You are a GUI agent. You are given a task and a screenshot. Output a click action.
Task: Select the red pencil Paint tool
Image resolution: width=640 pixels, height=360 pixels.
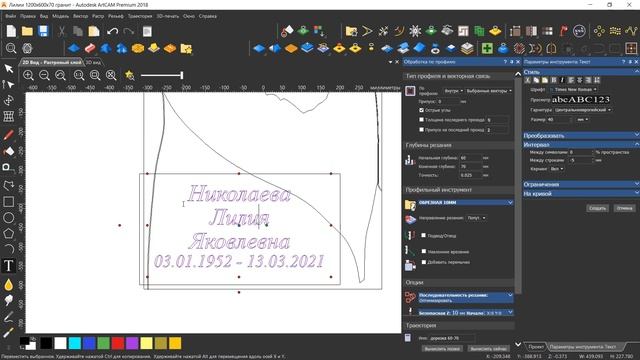tap(9, 135)
